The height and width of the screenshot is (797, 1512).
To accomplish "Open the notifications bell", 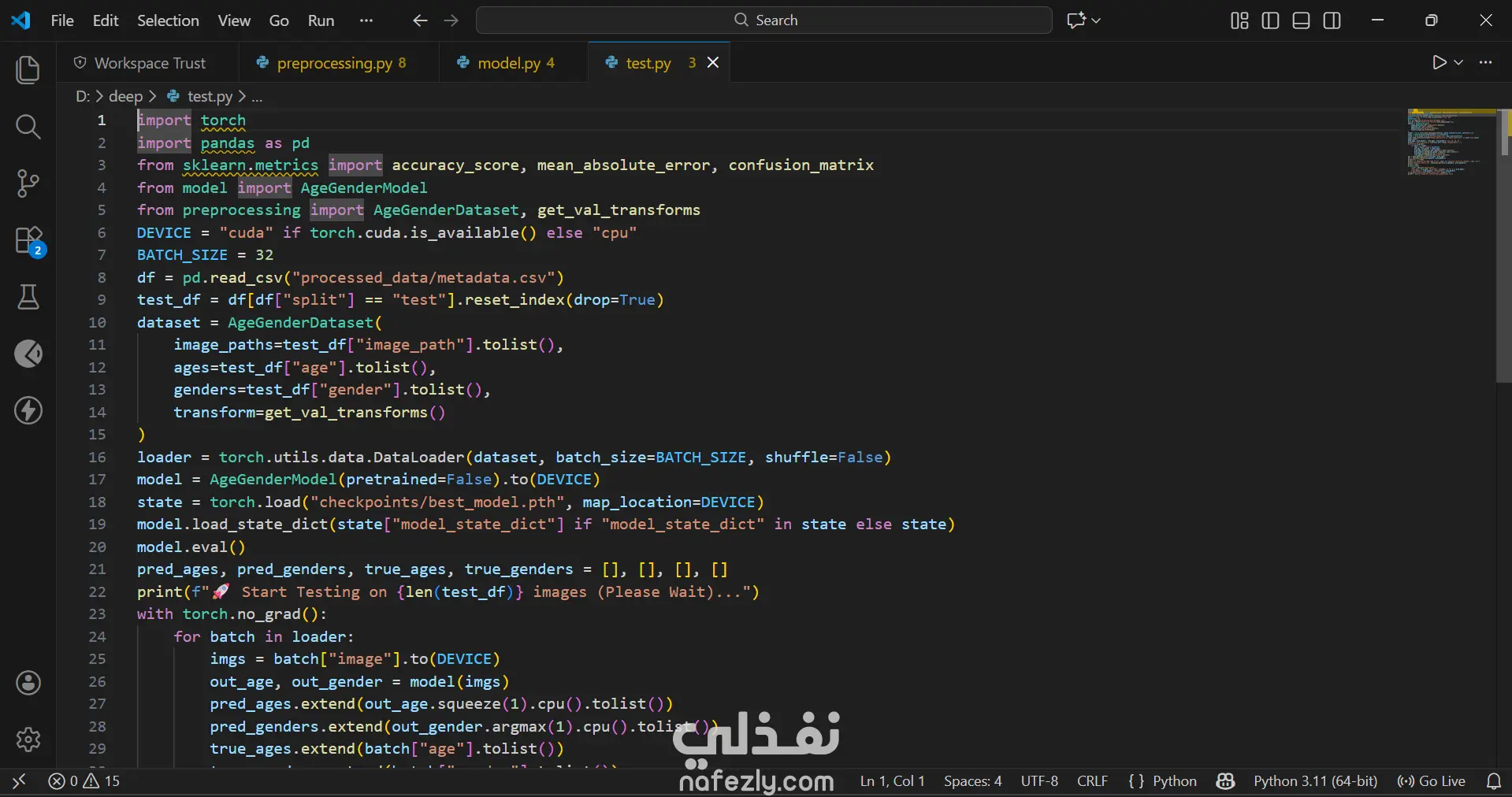I will [1493, 781].
